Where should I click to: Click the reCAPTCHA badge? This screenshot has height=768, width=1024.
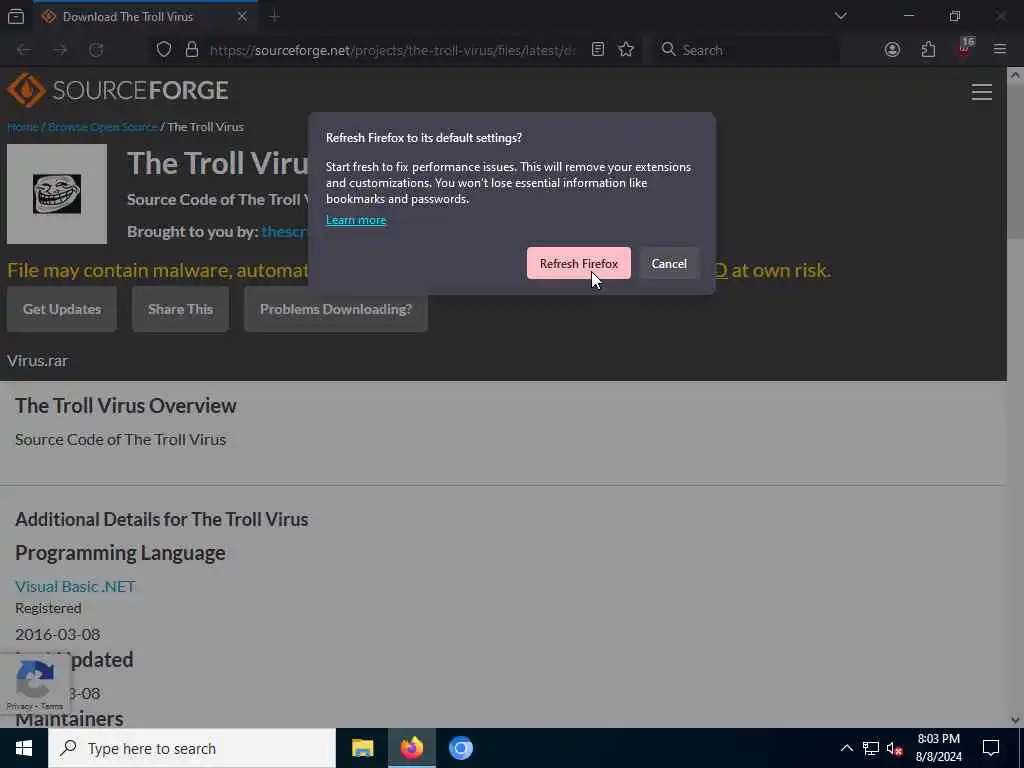point(35,683)
